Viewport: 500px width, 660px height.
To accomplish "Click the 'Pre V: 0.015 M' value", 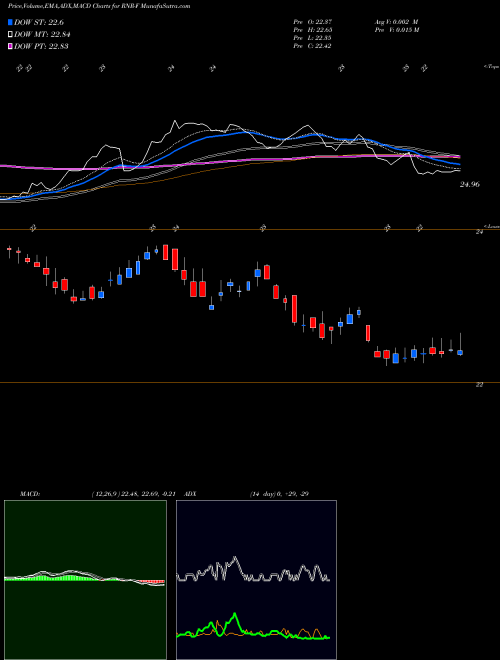I will tap(398, 30).
